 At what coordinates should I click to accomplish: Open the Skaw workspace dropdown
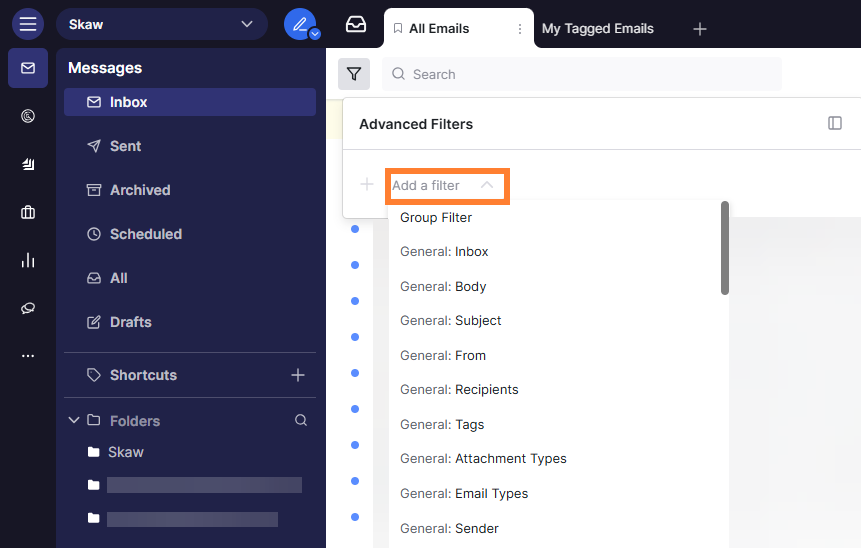point(162,24)
